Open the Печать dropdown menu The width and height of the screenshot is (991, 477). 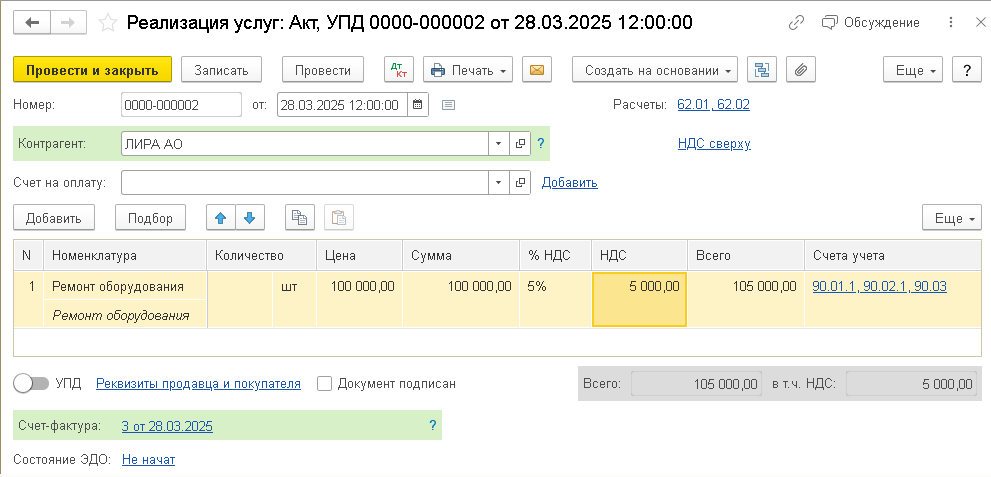468,70
